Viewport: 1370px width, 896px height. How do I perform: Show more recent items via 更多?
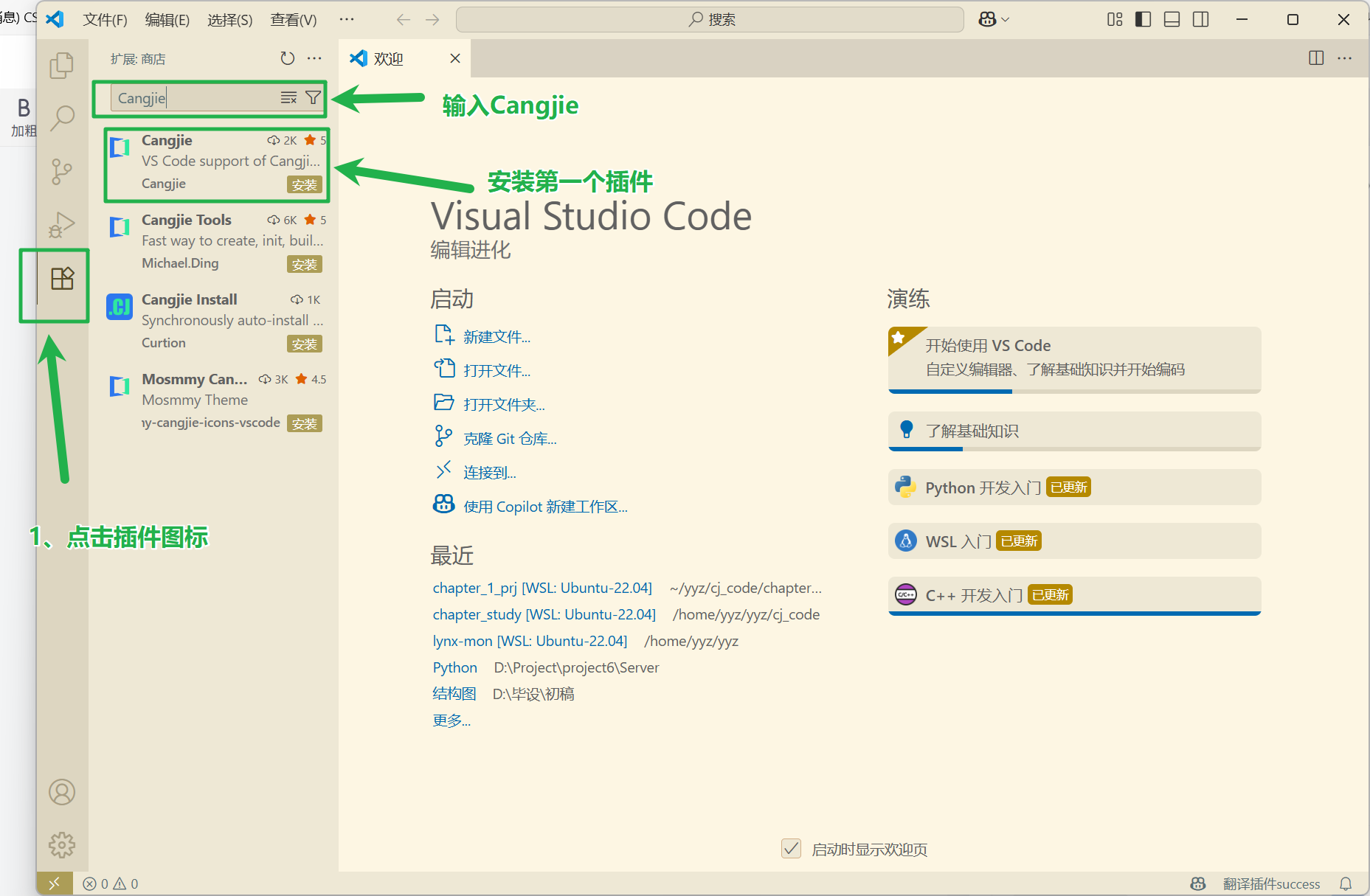[x=452, y=720]
